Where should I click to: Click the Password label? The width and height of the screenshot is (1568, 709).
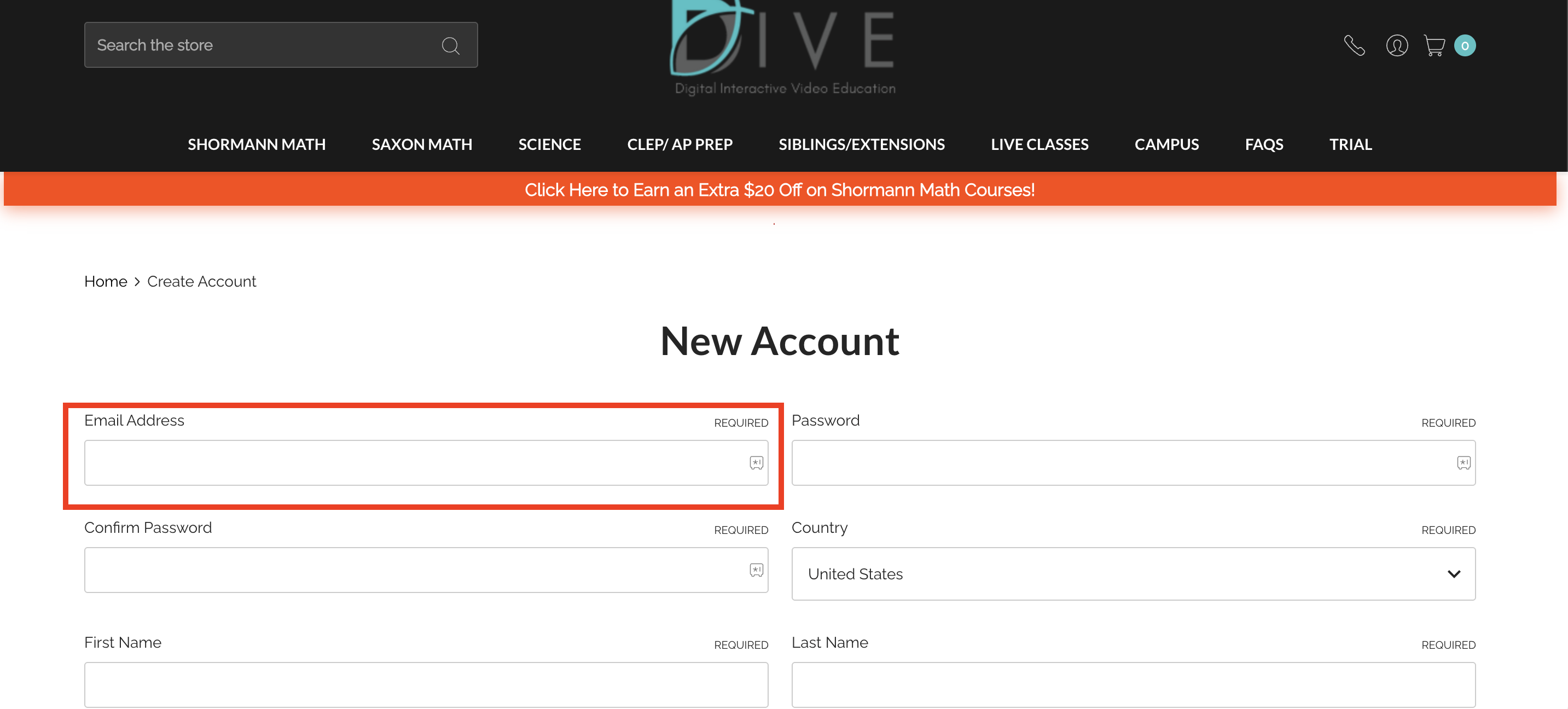(x=826, y=421)
